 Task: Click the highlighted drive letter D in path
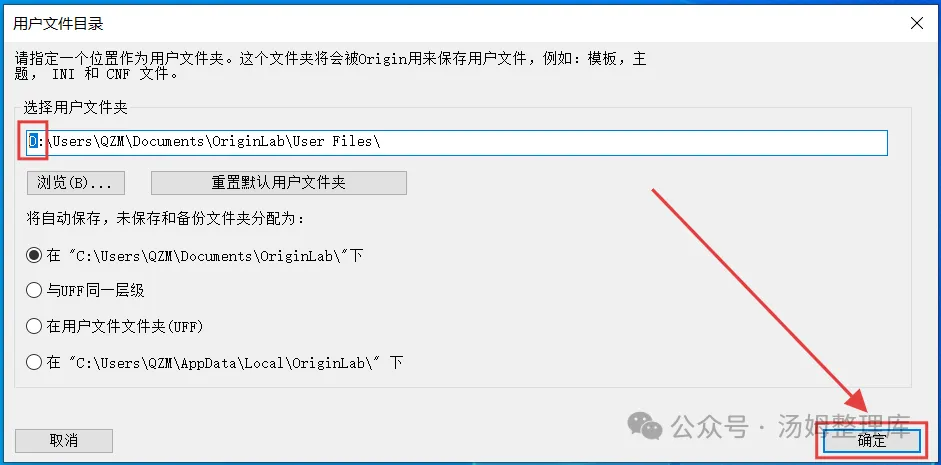(x=33, y=142)
